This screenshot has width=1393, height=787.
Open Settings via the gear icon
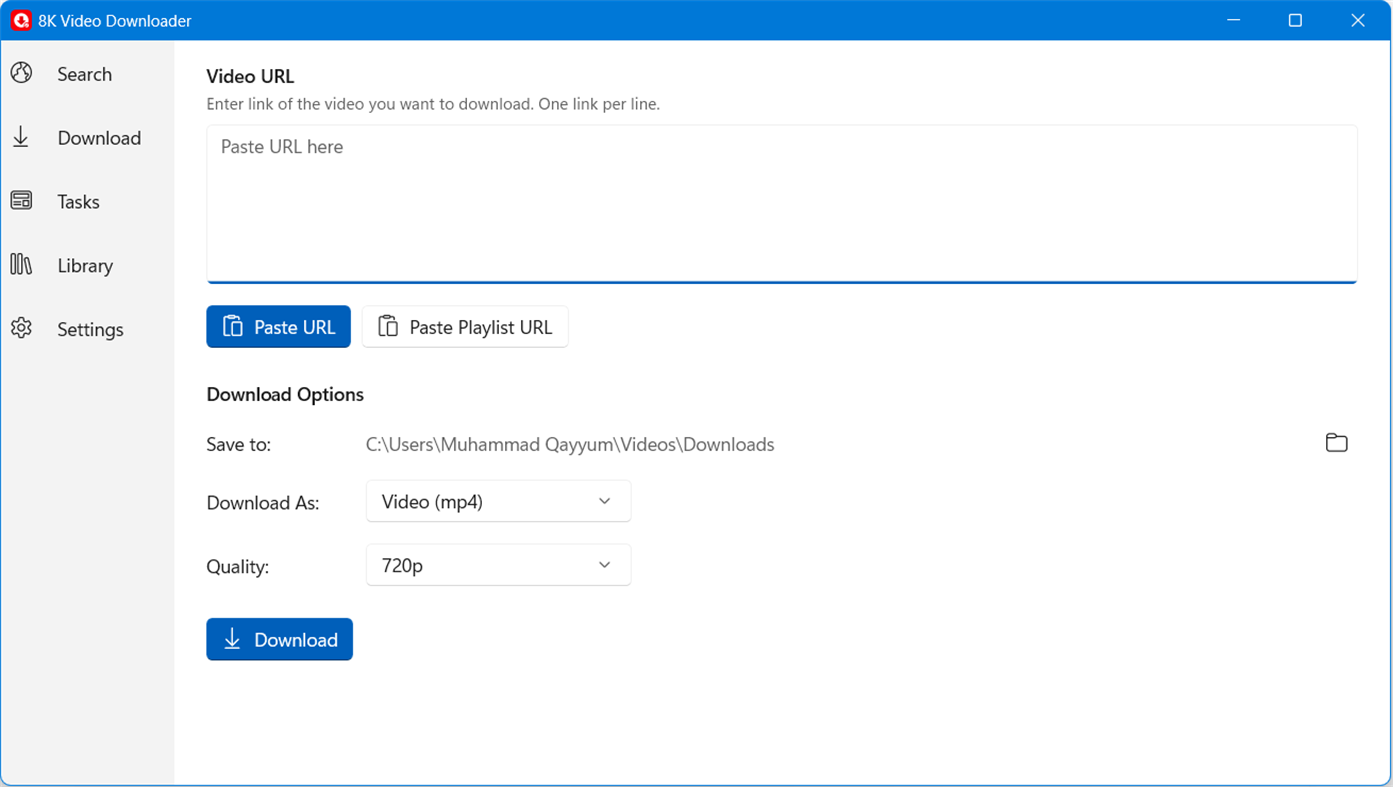21,328
